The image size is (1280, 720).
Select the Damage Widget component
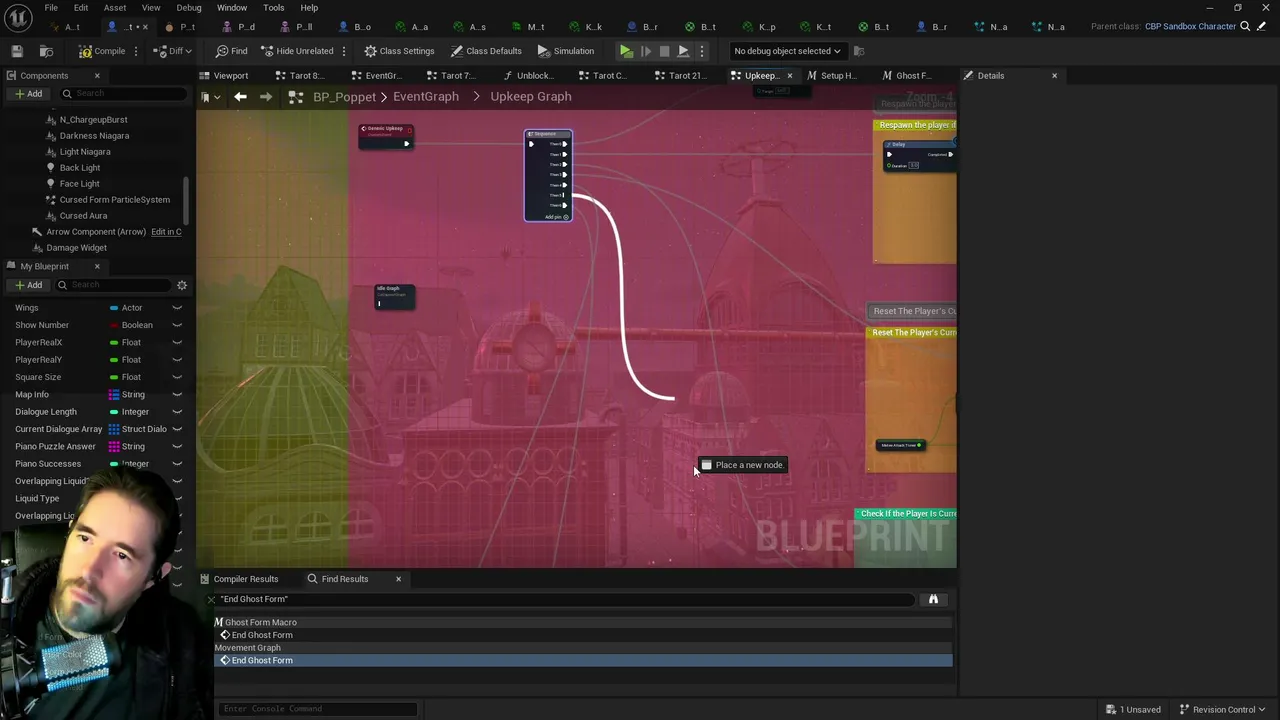76,248
